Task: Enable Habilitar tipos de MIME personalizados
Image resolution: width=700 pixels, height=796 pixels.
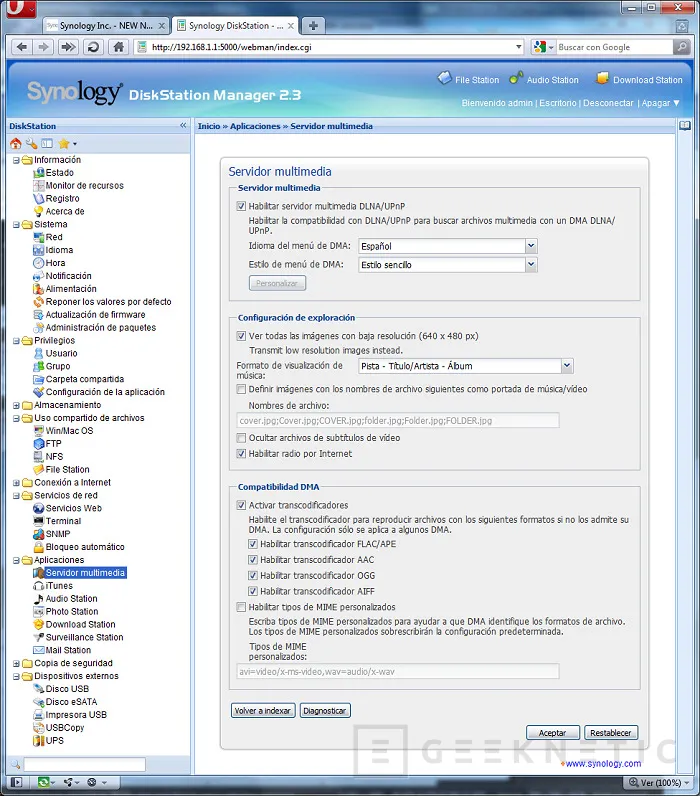Action: coord(241,607)
